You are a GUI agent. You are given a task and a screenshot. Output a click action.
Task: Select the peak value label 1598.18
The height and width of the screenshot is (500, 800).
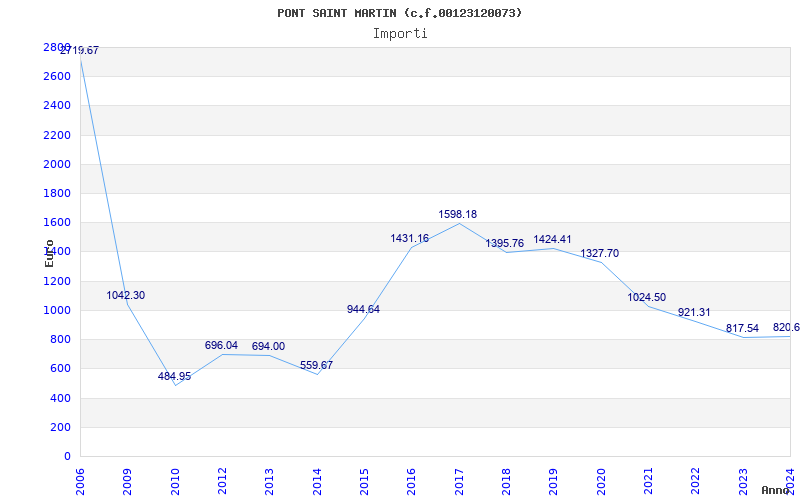click(x=458, y=214)
